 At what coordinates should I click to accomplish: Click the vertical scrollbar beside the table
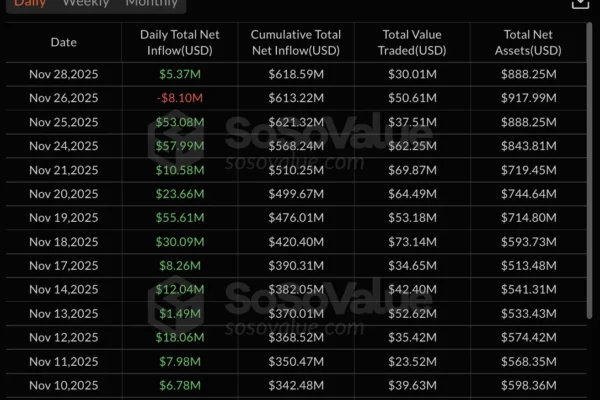click(591, 200)
